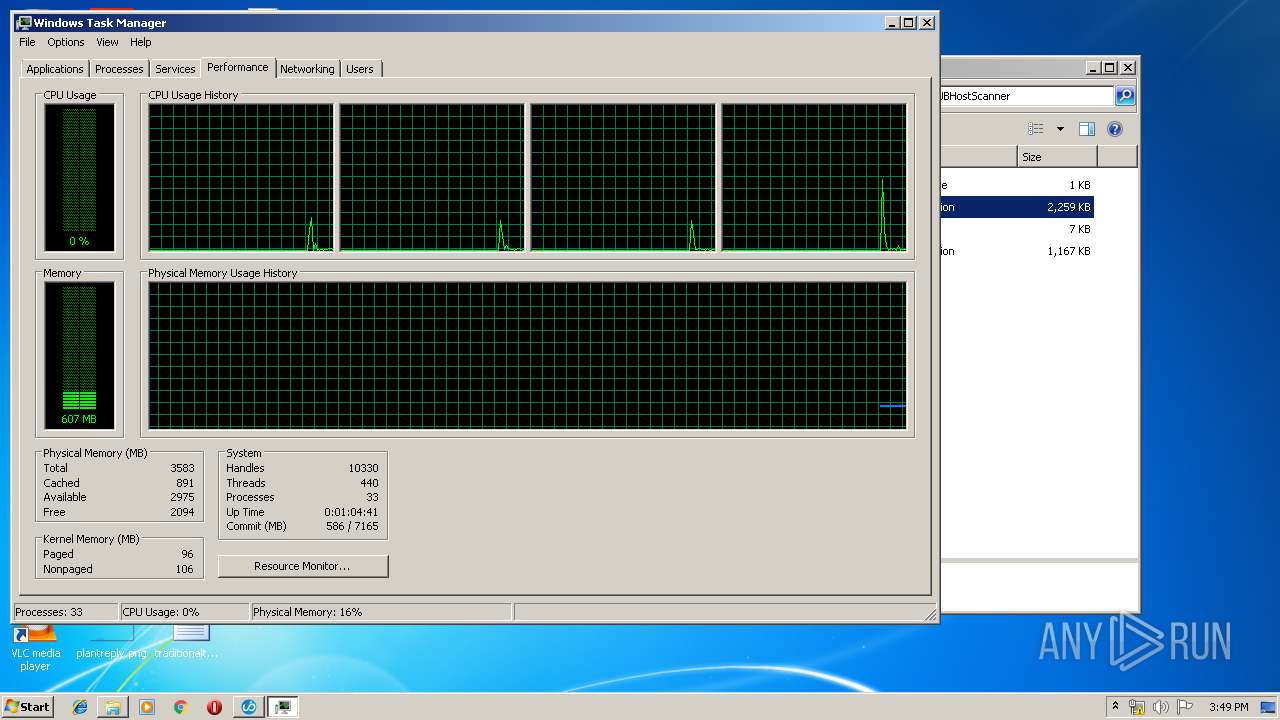
Task: Click the Resource Monitor button
Action: pyautogui.click(x=302, y=566)
